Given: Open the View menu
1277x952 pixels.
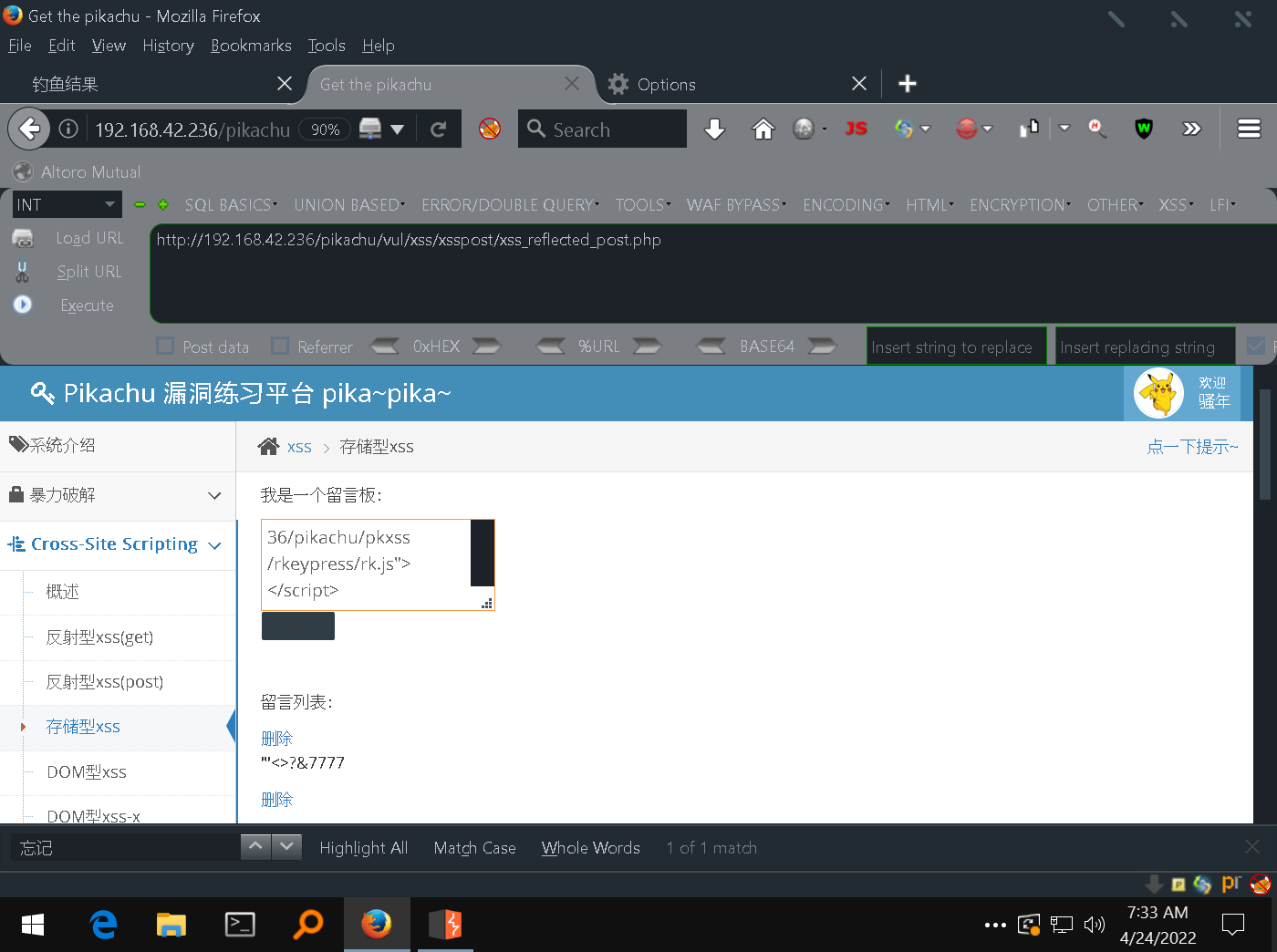Looking at the screenshot, I should [109, 46].
